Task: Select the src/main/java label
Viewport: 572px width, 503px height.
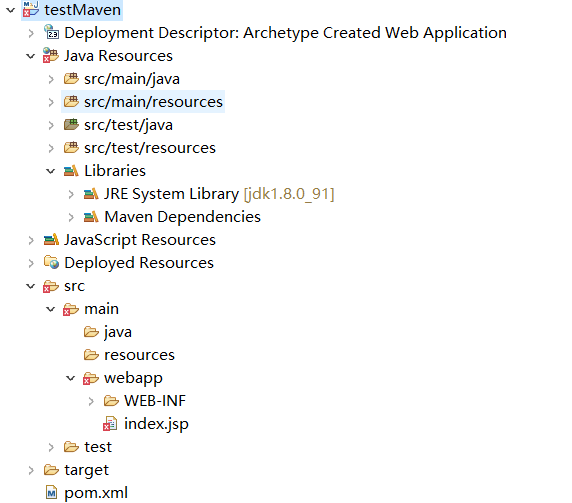Action: pos(132,79)
